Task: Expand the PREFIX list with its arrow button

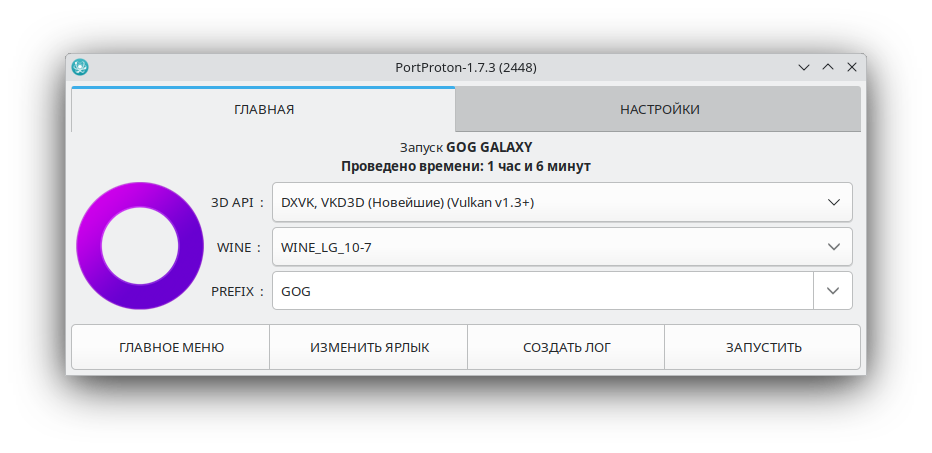Action: [833, 291]
